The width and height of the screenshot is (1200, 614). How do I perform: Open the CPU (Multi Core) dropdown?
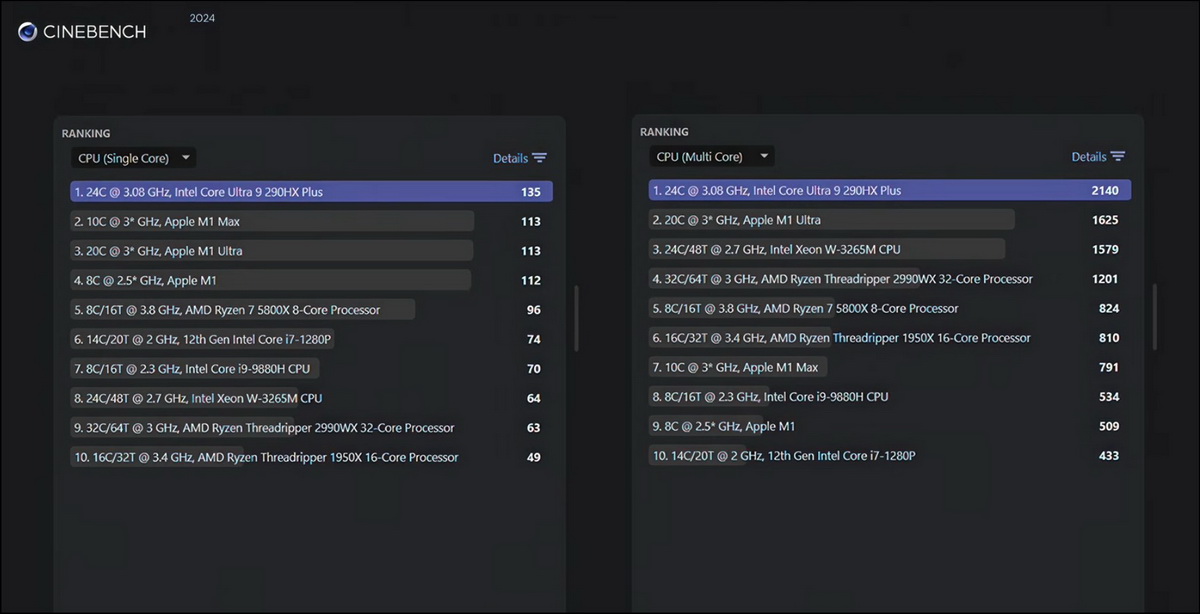tap(712, 157)
